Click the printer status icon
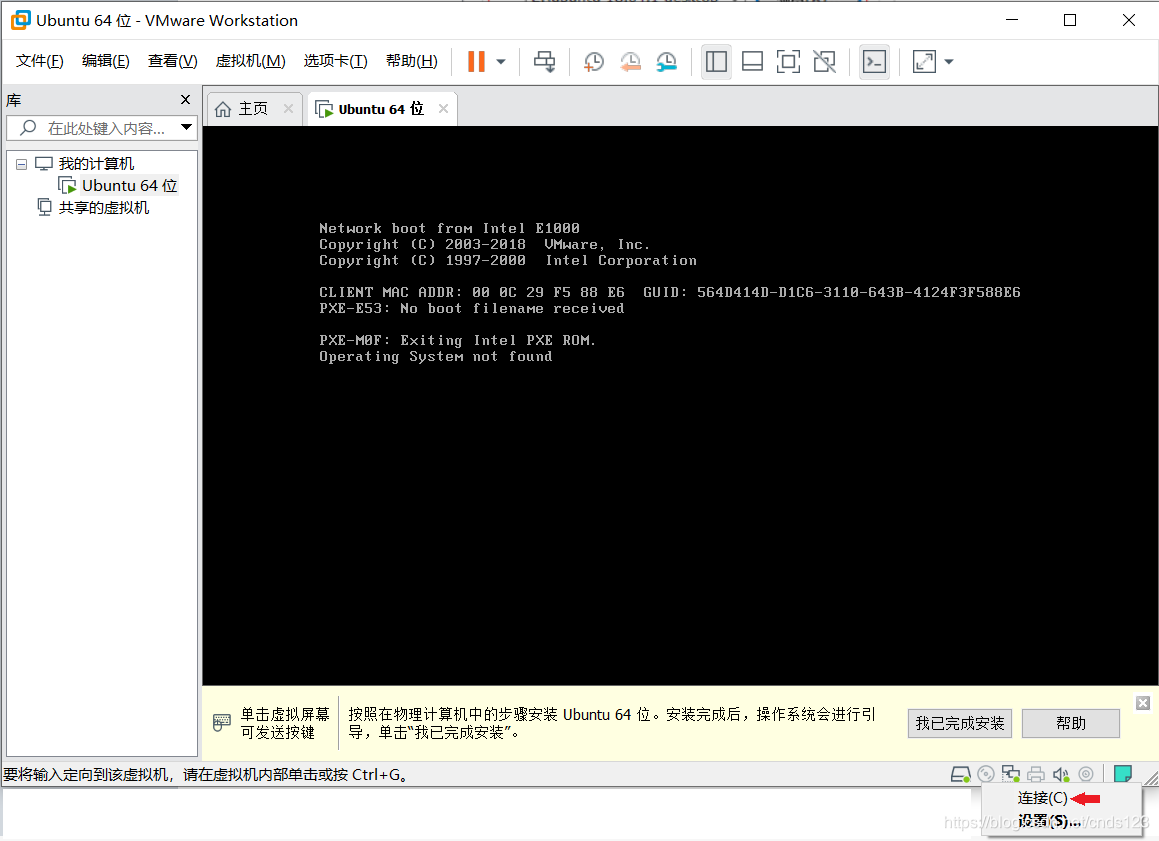This screenshot has height=841, width=1159. 1036,774
